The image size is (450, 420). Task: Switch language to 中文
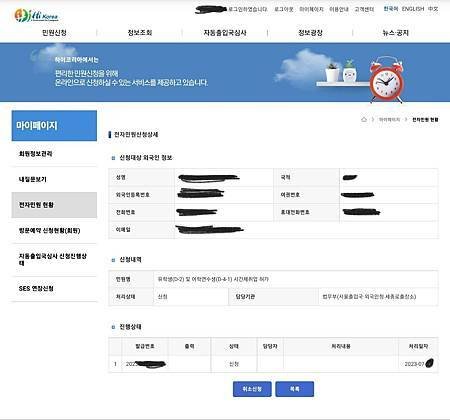coord(433,9)
